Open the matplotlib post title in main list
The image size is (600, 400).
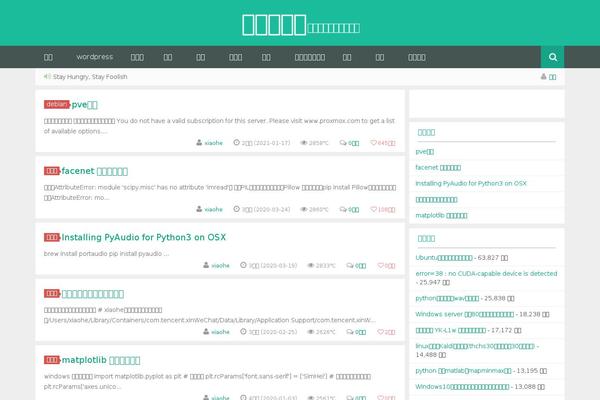(x=101, y=360)
